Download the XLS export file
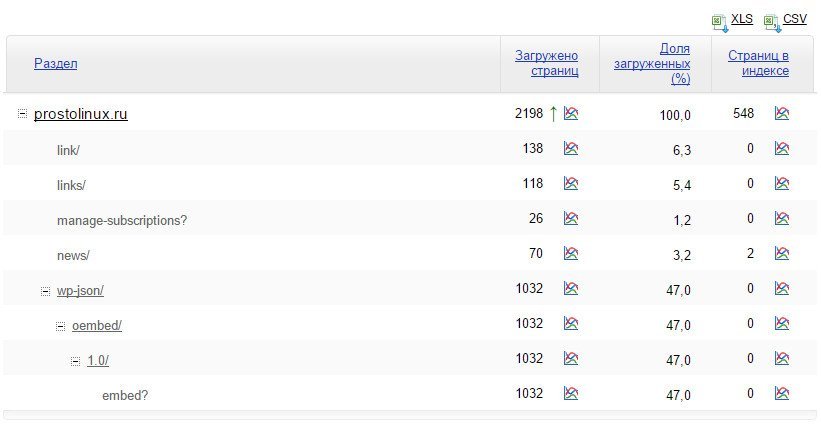The height and width of the screenshot is (428, 821). pyautogui.click(x=741, y=19)
